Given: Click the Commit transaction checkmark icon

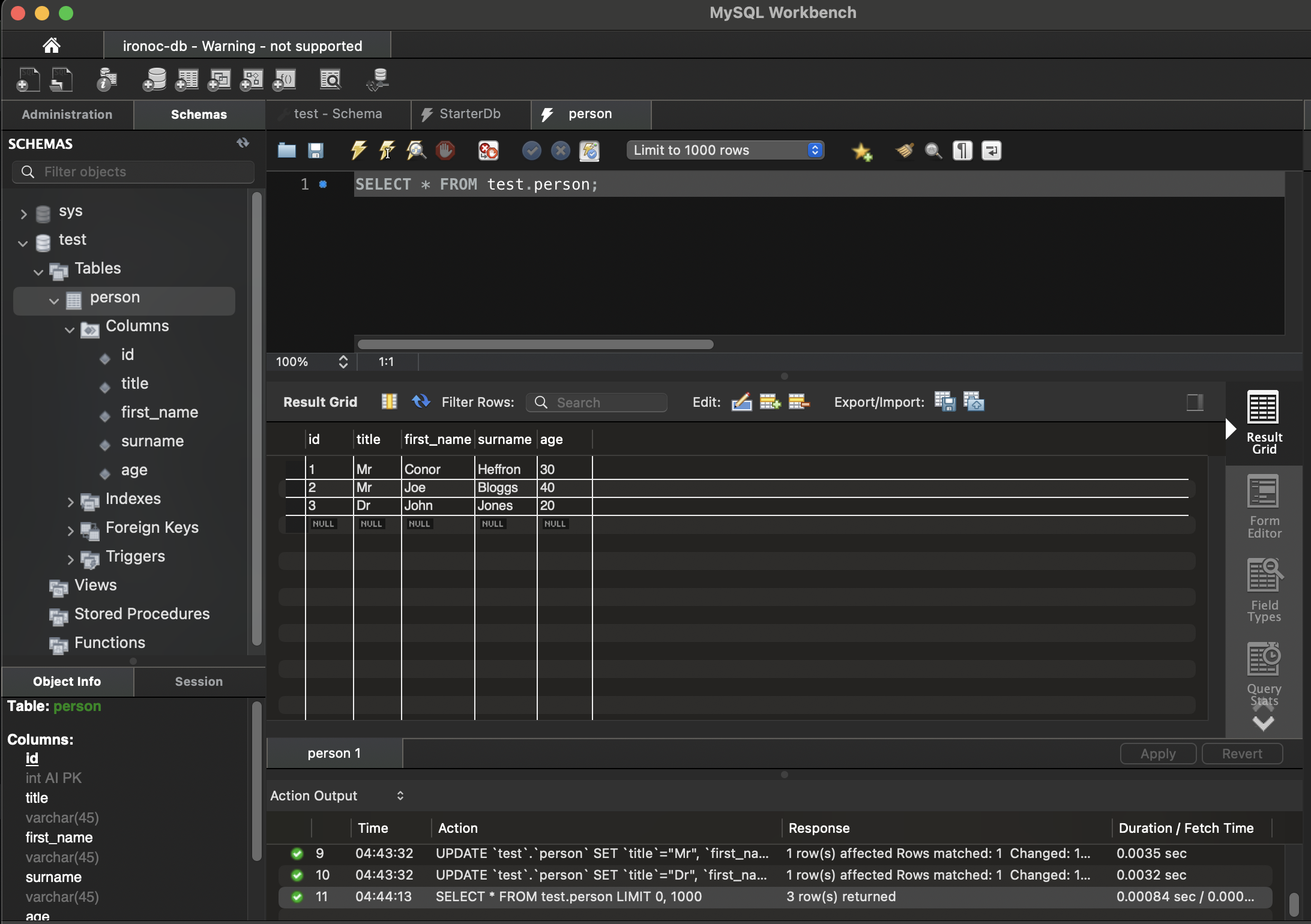Looking at the screenshot, I should [531, 150].
